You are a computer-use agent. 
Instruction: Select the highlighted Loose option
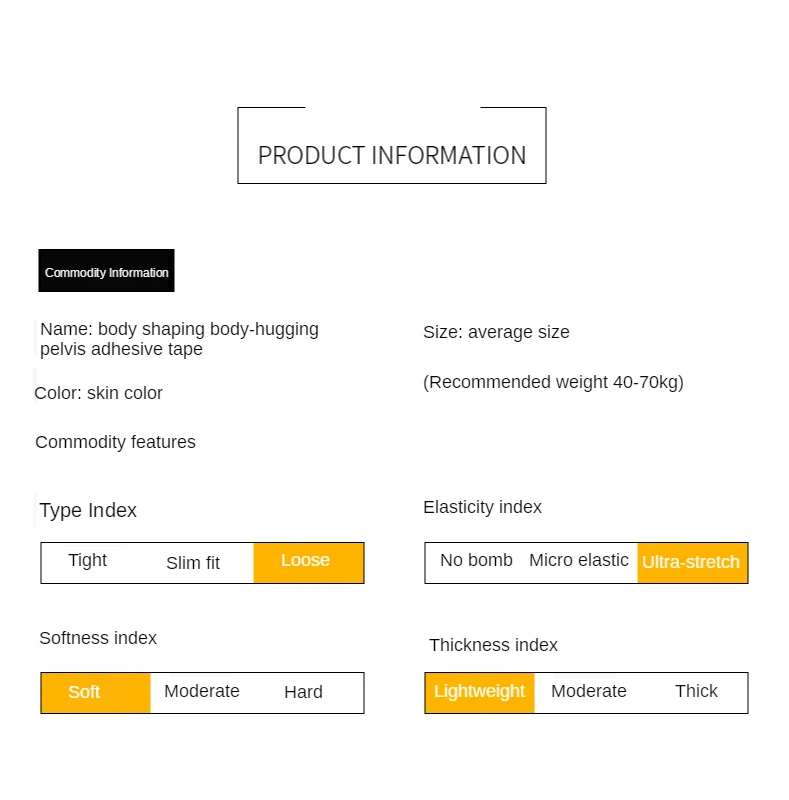coord(307,562)
